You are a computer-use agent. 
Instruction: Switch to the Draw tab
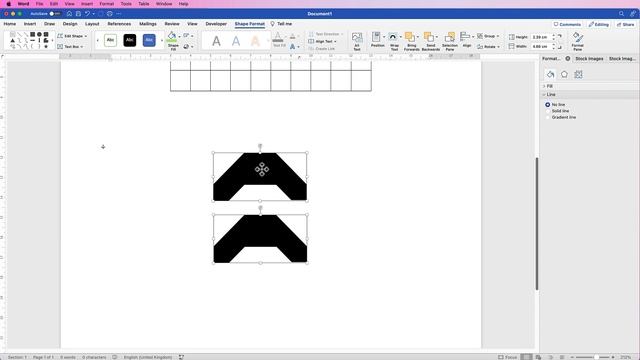point(49,24)
